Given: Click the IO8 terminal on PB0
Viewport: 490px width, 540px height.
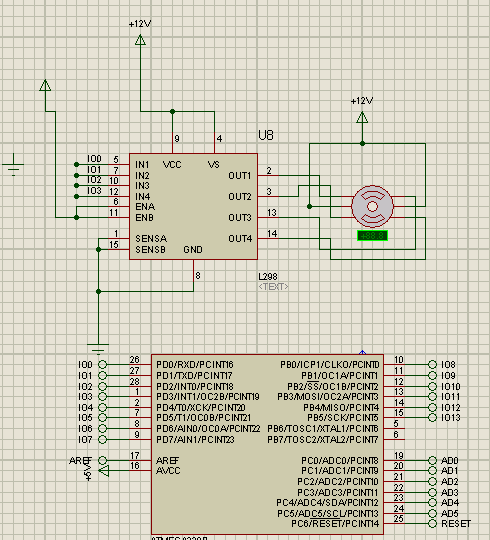Looking at the screenshot, I should 432,364.
